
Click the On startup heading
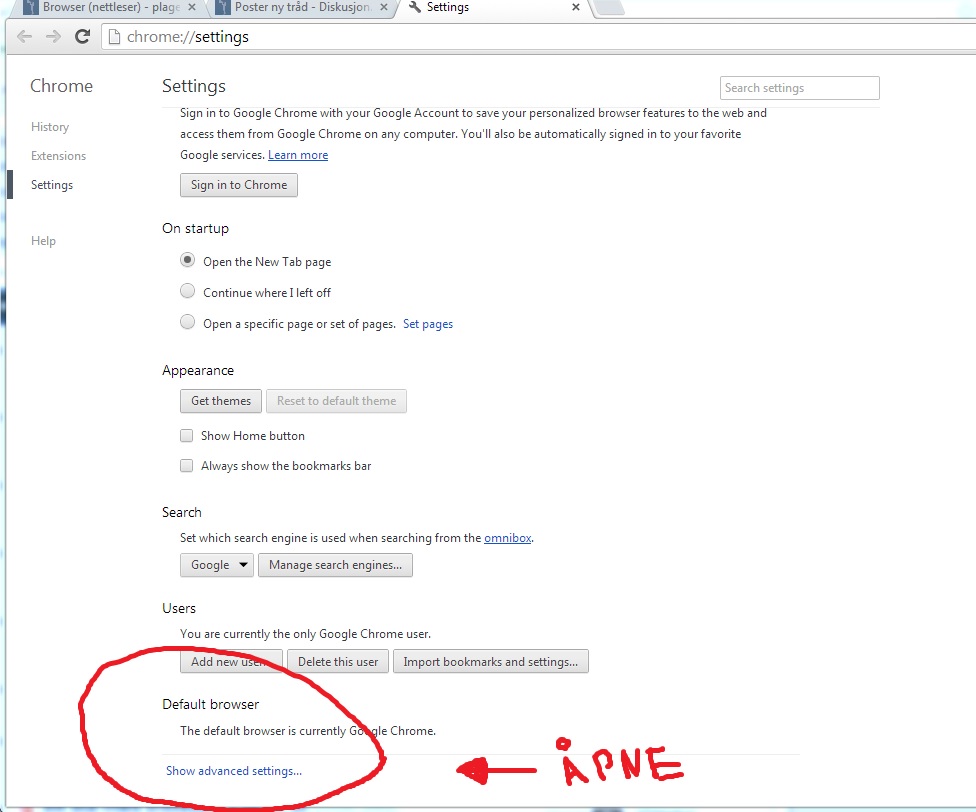(x=195, y=228)
